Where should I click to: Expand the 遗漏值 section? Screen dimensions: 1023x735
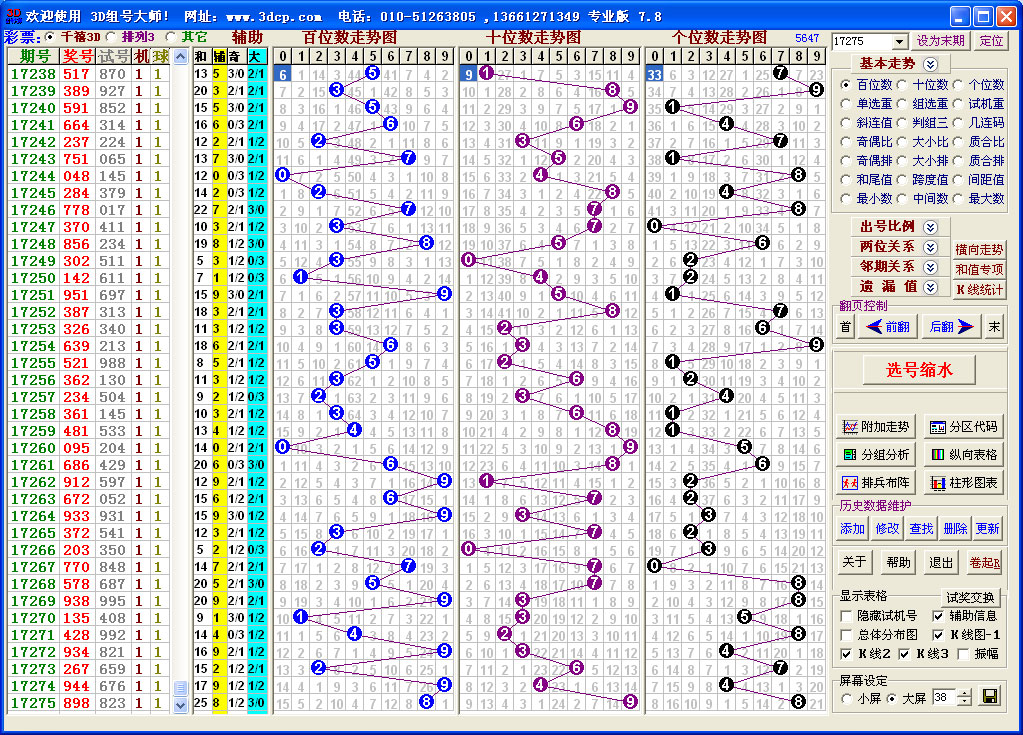[930, 287]
